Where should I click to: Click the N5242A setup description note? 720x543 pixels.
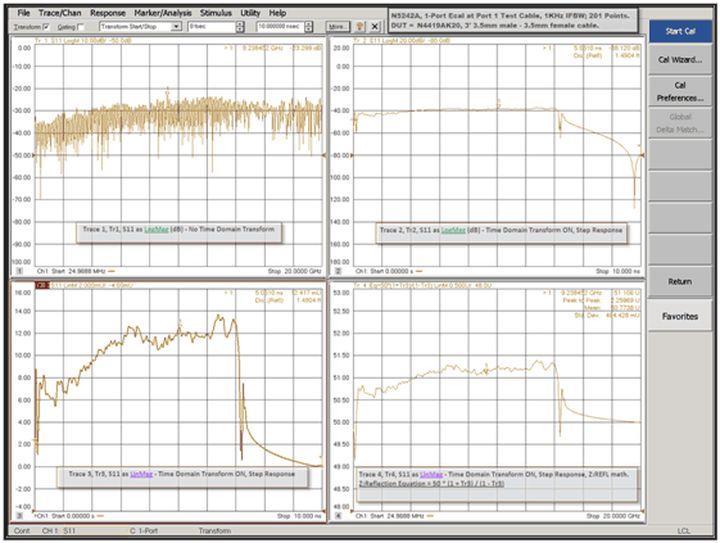[x=513, y=21]
